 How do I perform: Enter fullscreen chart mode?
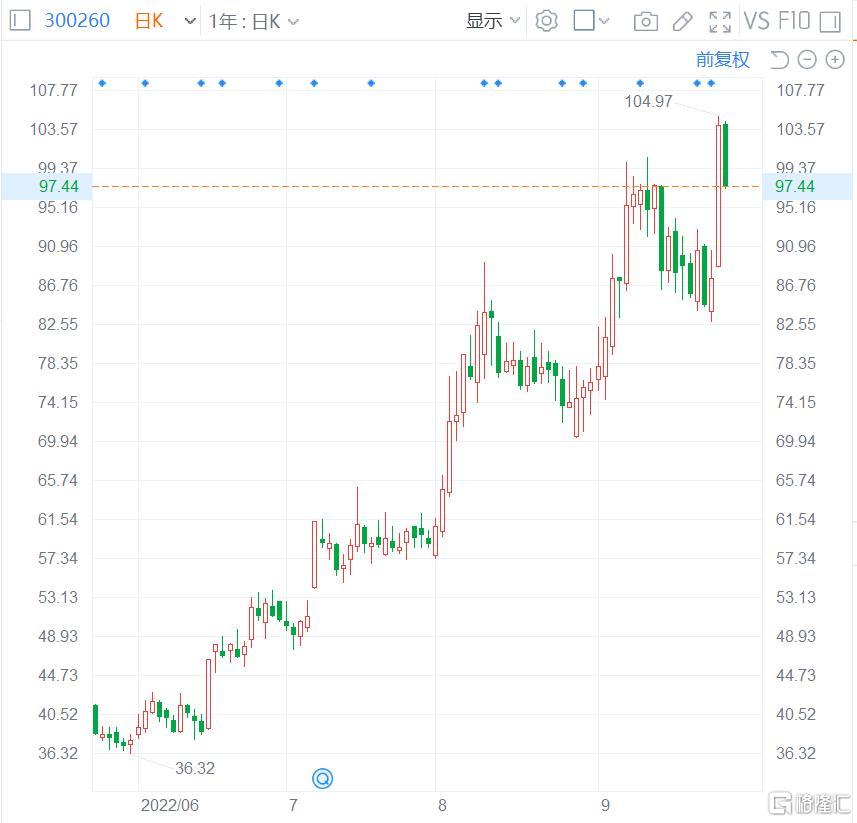point(719,21)
